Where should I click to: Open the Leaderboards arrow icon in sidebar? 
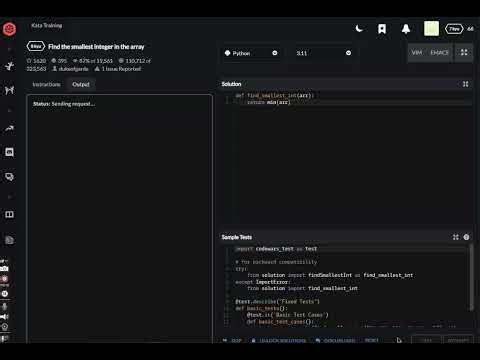tap(9, 129)
